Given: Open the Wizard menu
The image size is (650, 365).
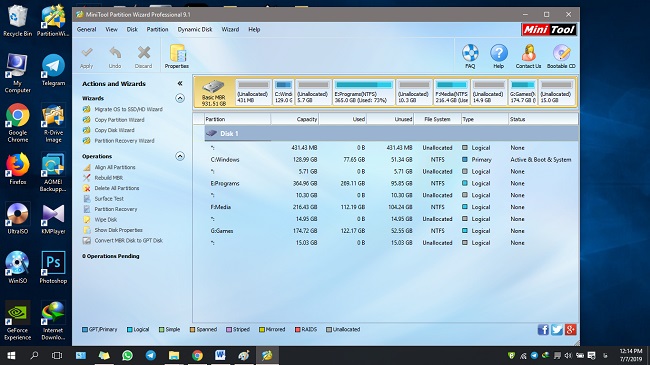Looking at the screenshot, I should point(230,29).
